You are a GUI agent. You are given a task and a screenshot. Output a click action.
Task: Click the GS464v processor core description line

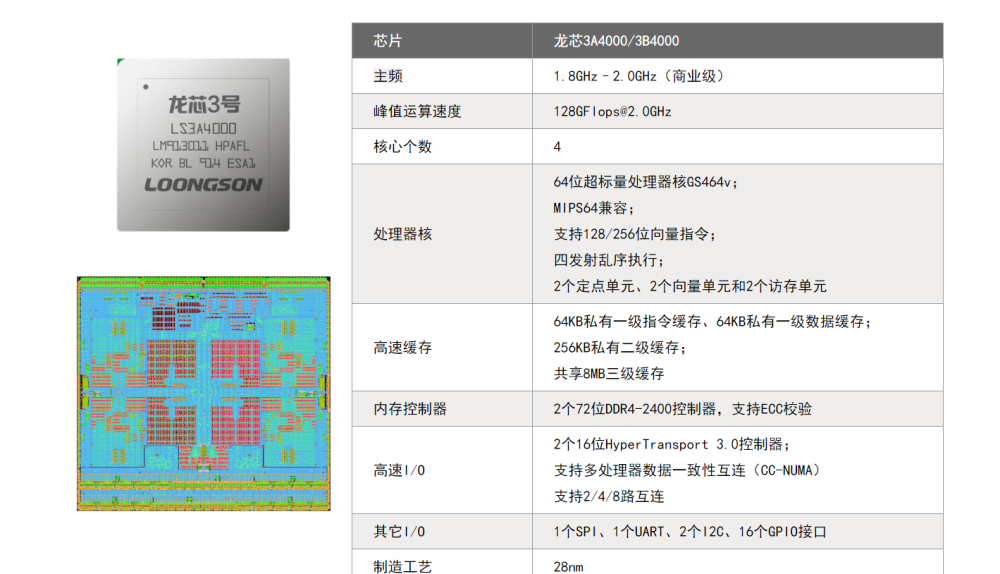[x=645, y=182]
